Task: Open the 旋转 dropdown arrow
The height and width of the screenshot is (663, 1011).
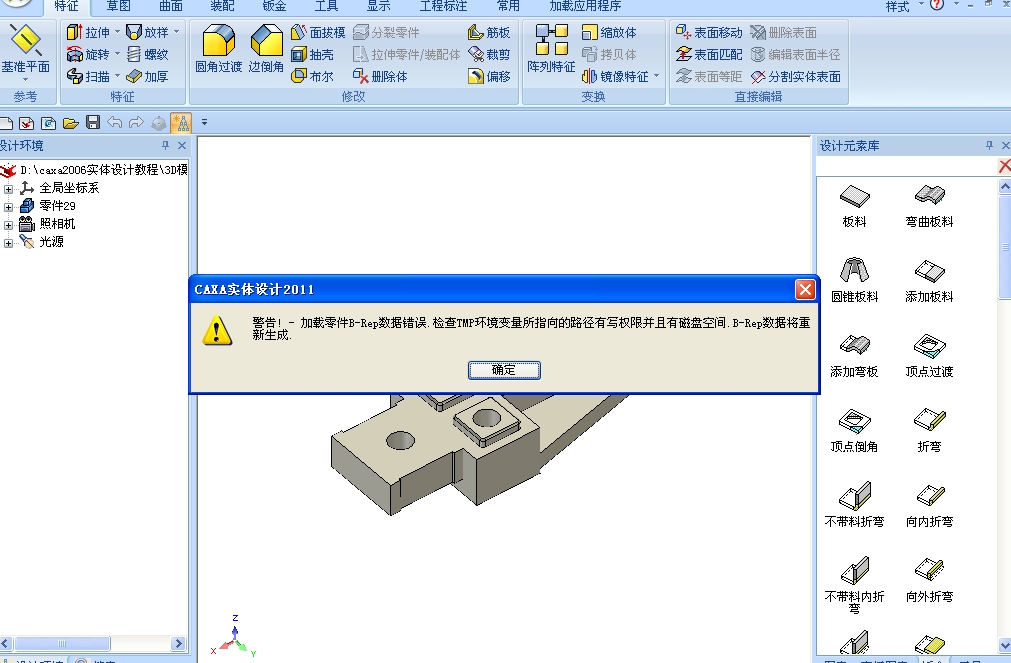Action: point(117,54)
